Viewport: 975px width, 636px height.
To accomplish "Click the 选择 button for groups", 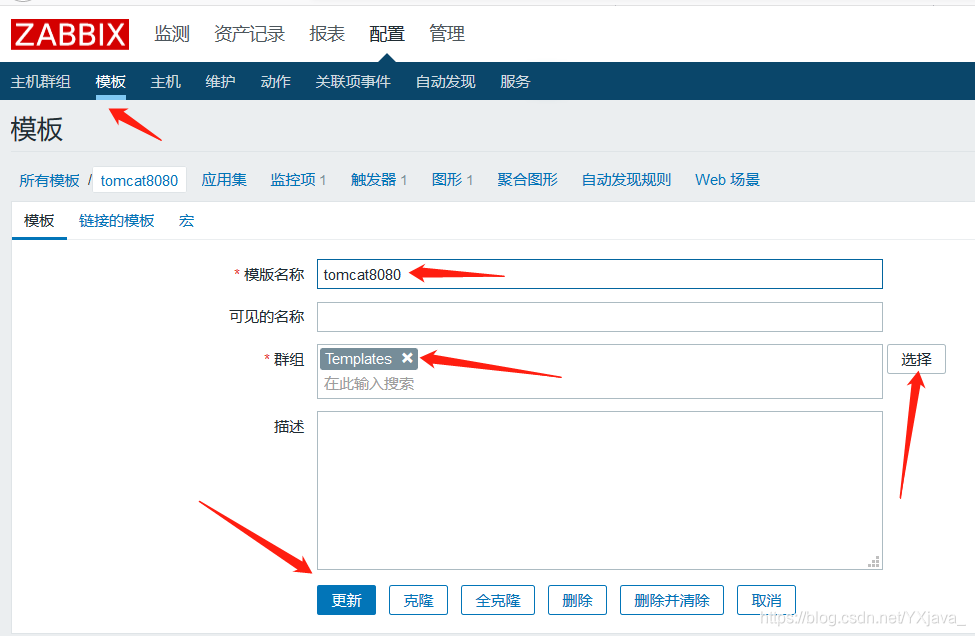I will [916, 359].
